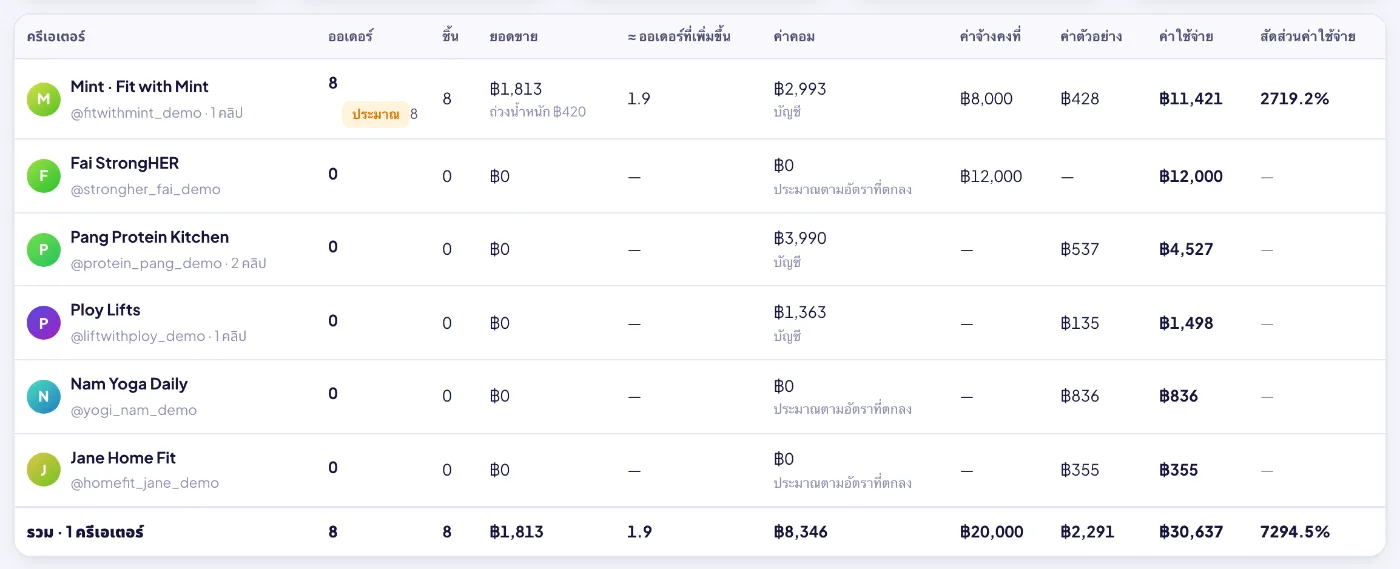Click ประมาณตามอัตราที่ตกลง in Nam Yoga Daily row
Screen dimensions: 1400x569
pyautogui.click(x=843, y=409)
